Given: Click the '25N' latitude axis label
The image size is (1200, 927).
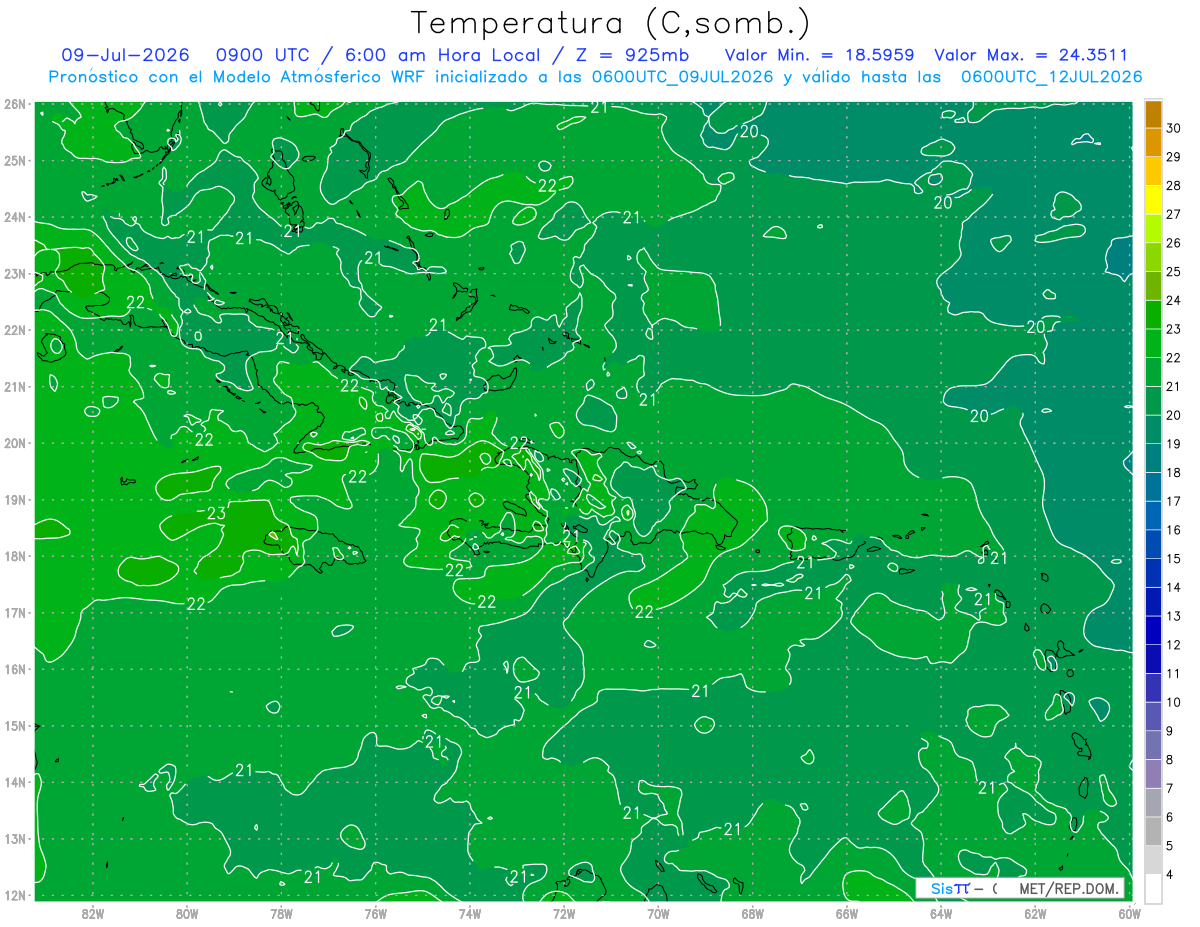Looking at the screenshot, I should pyautogui.click(x=14, y=160).
